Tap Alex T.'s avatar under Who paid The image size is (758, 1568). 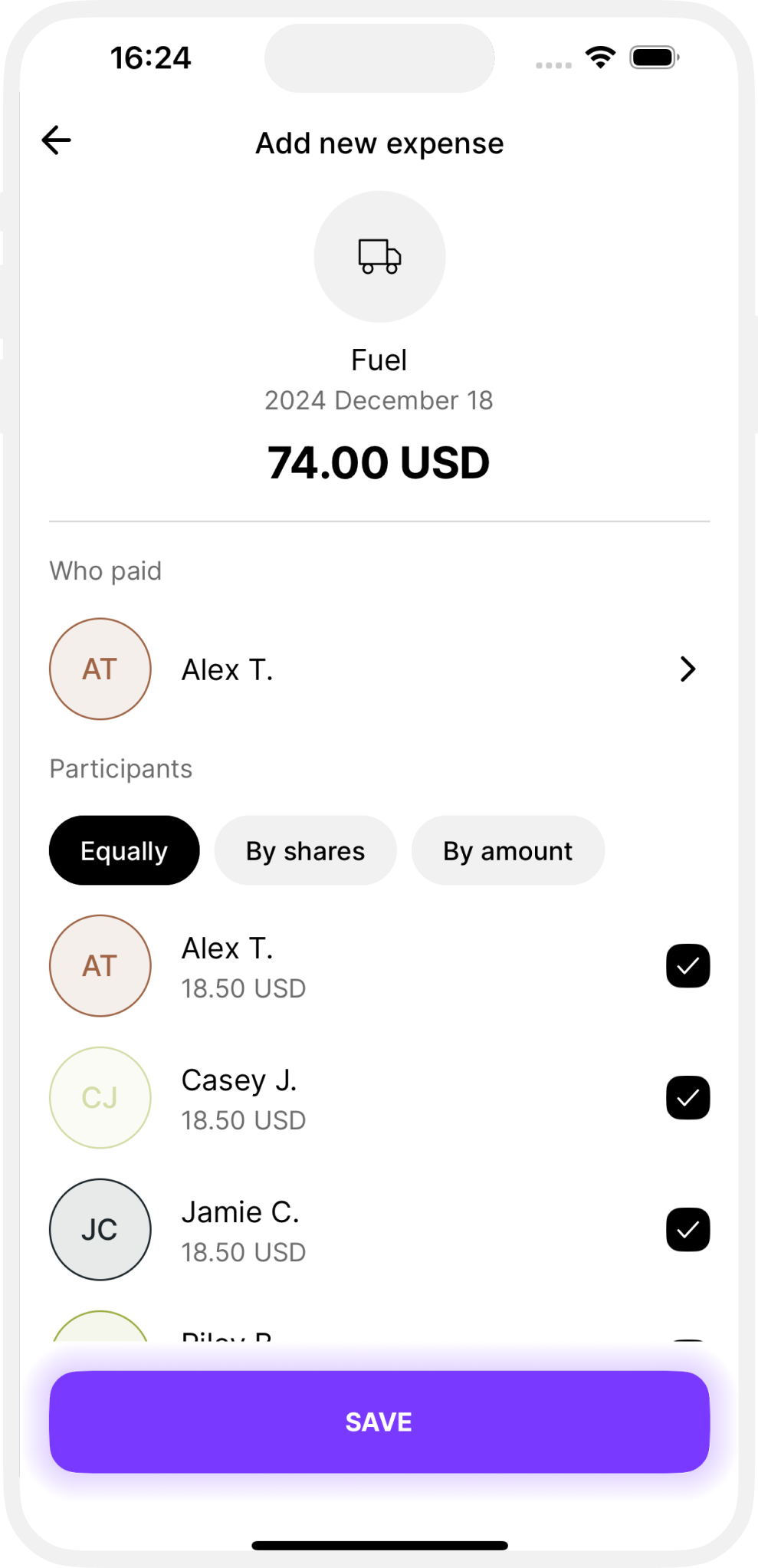click(100, 669)
